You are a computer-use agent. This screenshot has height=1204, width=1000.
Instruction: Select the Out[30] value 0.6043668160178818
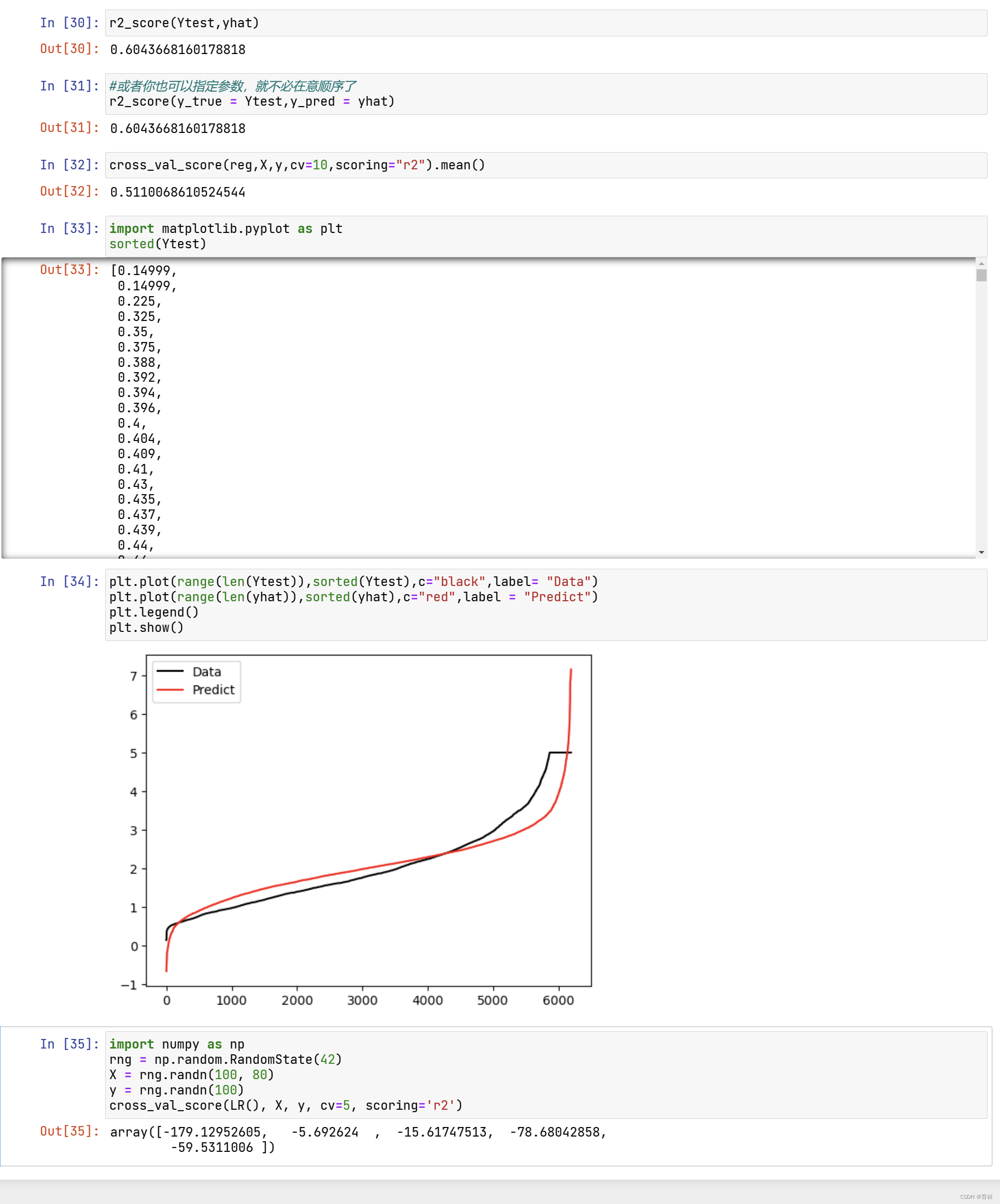178,49
